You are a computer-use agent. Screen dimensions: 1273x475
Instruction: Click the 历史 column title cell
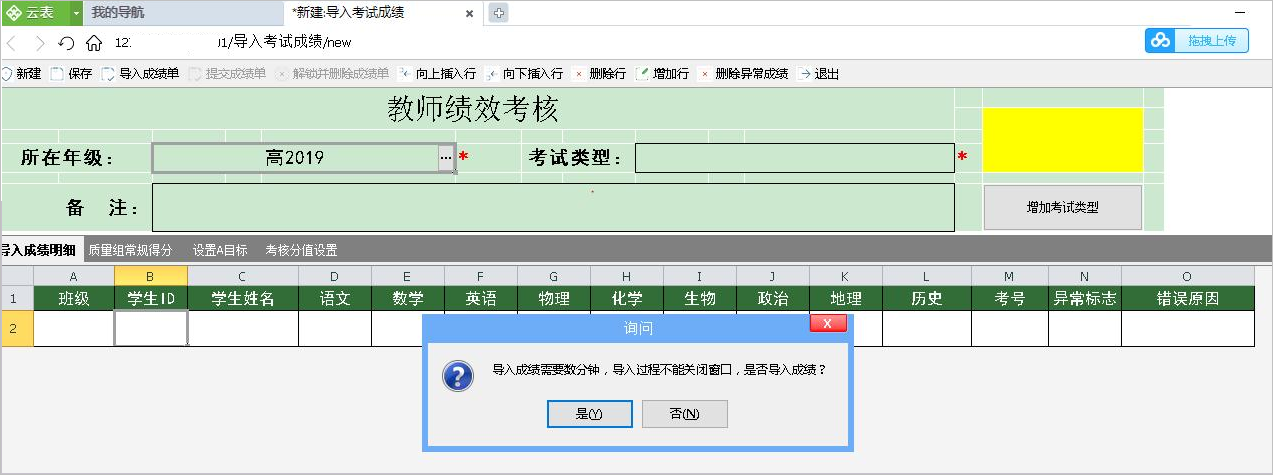point(927,298)
